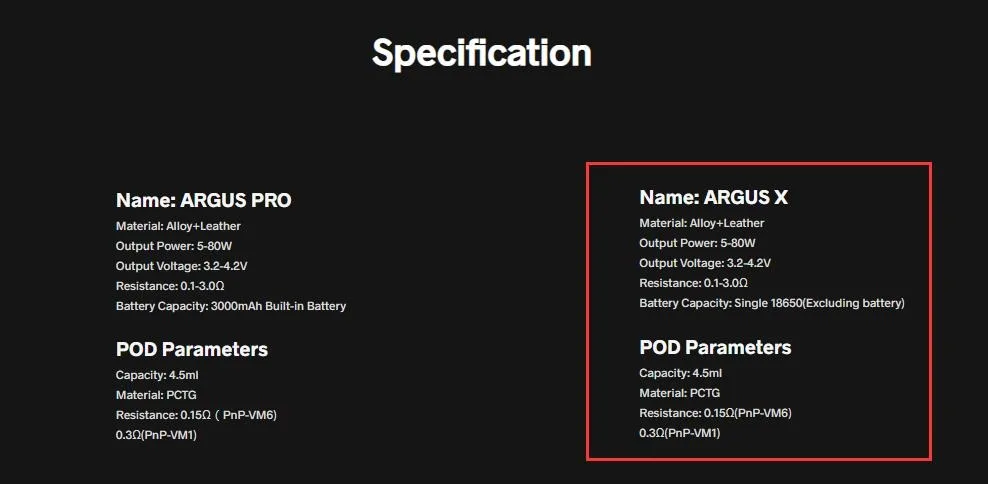Image resolution: width=988 pixels, height=484 pixels.
Task: Select ARGUS X's Material: Alloy+Leather line
Action: (701, 223)
